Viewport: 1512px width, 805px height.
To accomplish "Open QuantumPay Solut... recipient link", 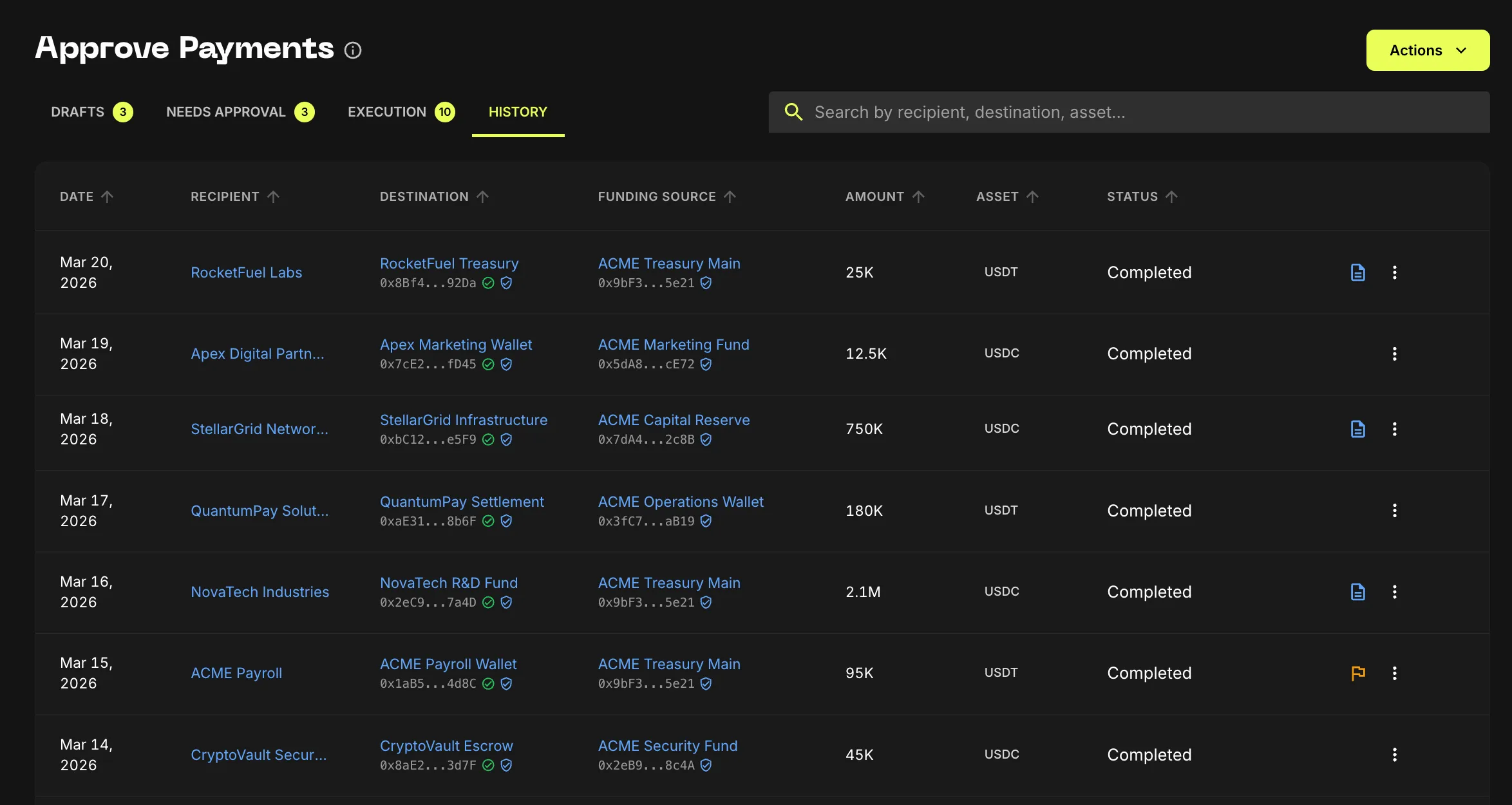I will (260, 511).
